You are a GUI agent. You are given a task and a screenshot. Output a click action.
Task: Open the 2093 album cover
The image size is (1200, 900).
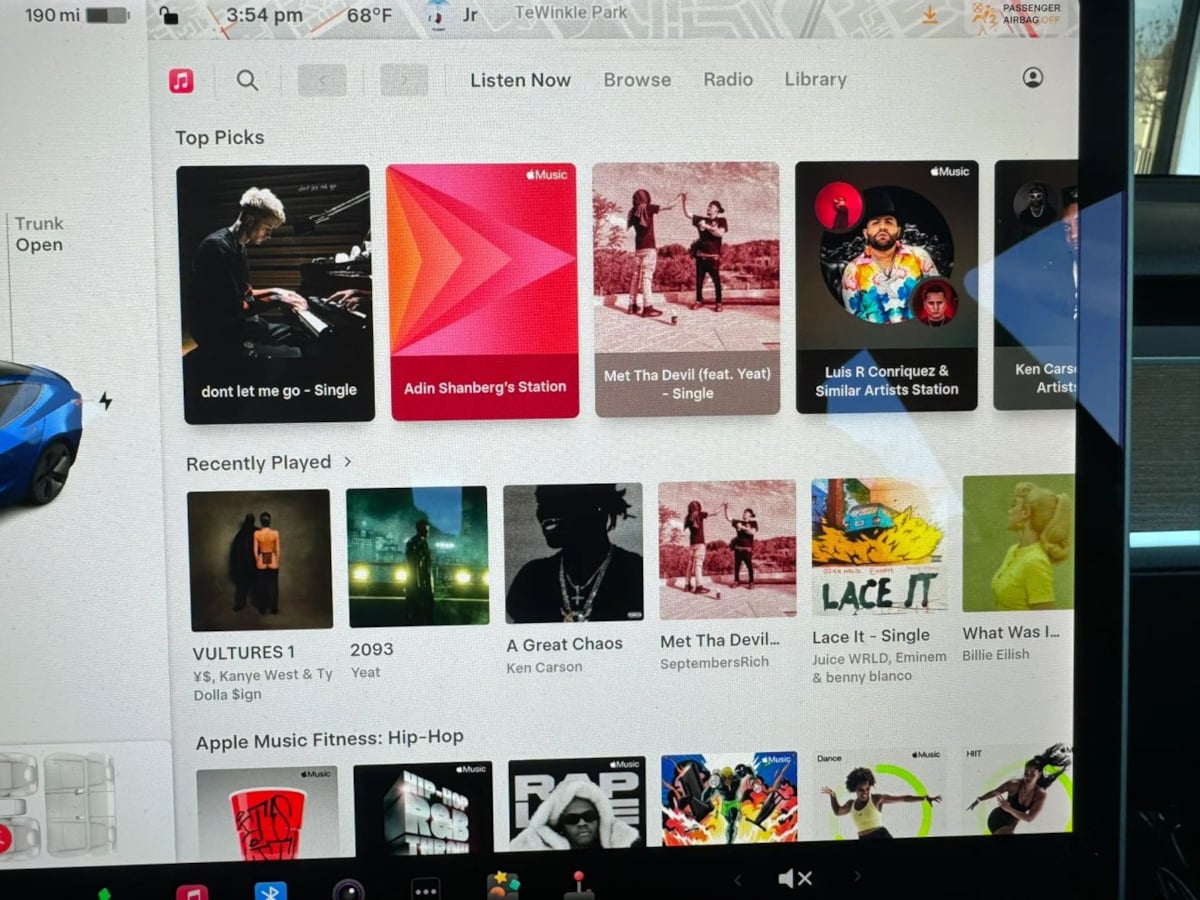coord(418,556)
